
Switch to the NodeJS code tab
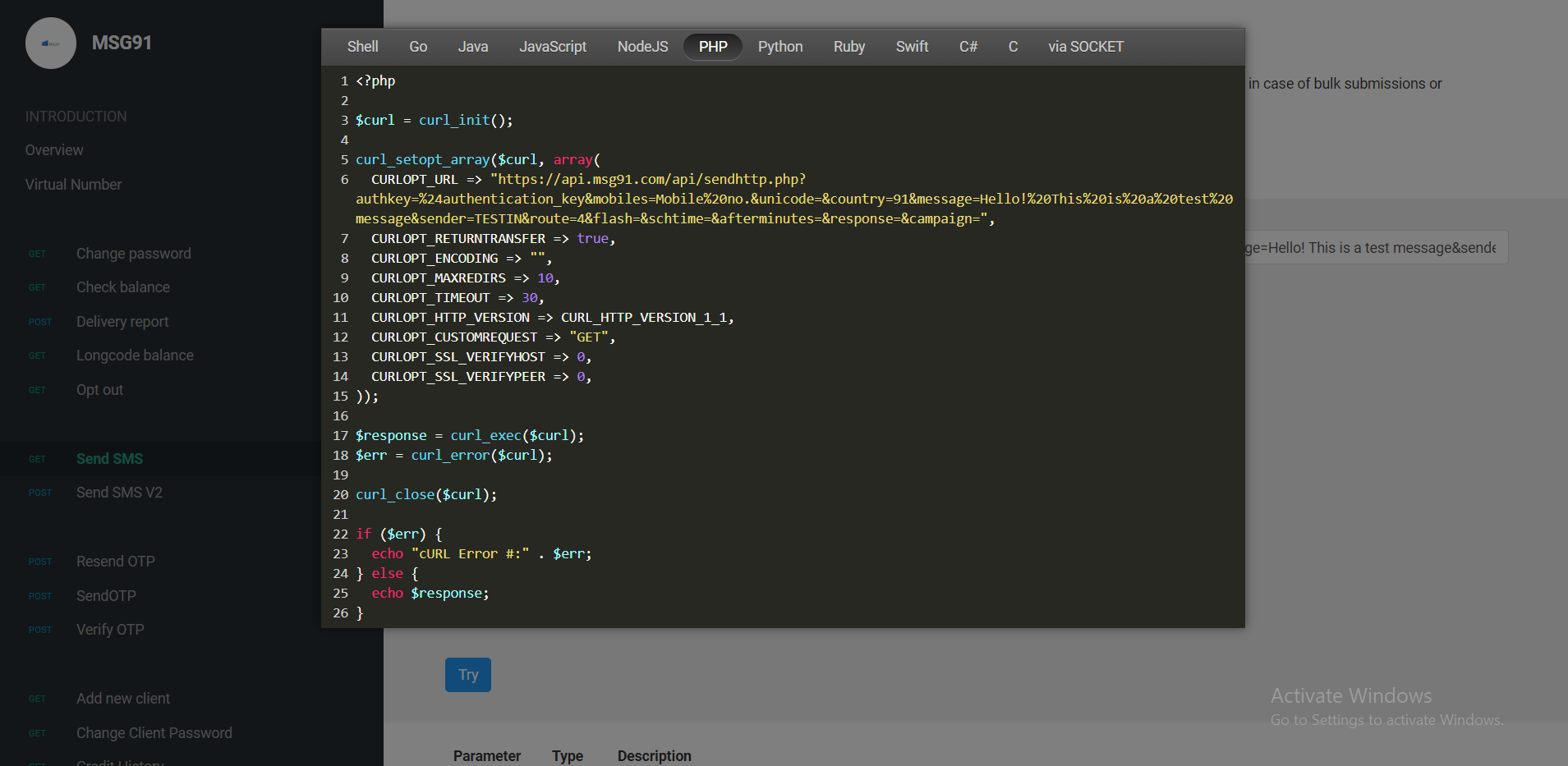click(643, 47)
